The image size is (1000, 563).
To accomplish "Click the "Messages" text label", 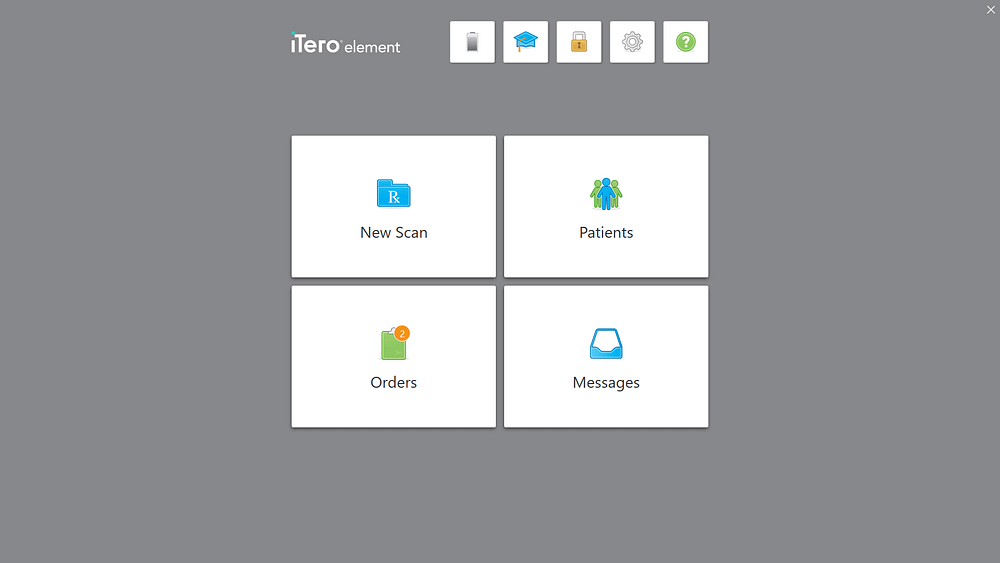I will click(x=606, y=383).
